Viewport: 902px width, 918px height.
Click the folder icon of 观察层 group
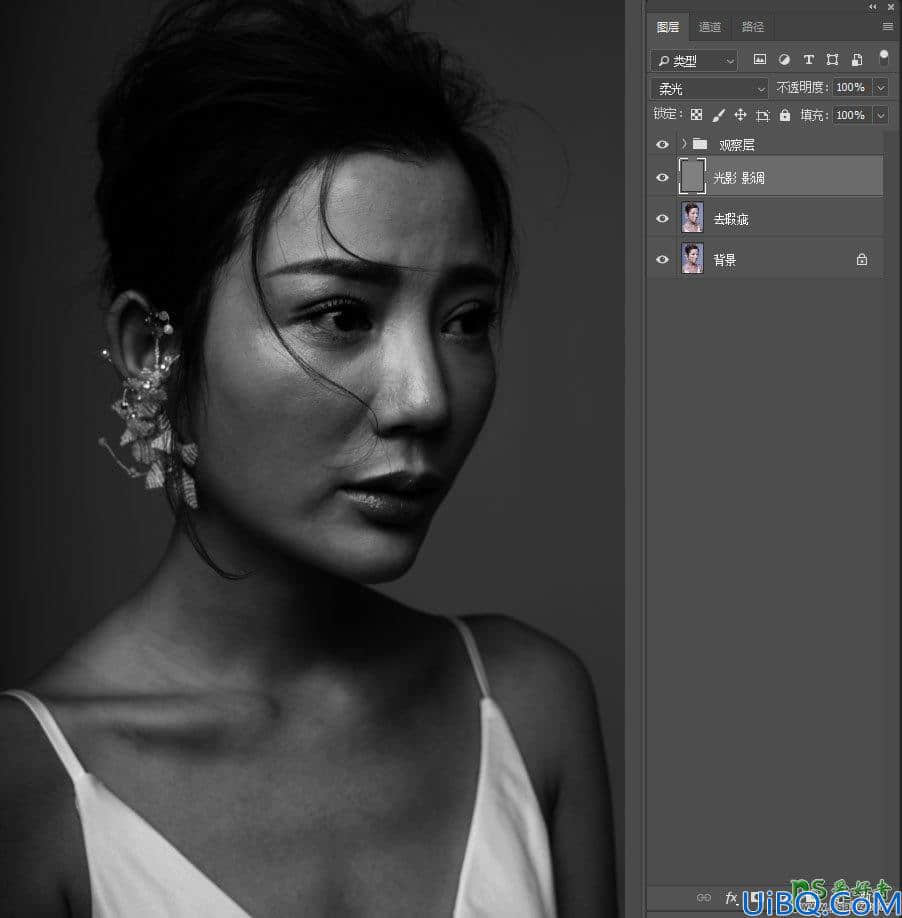[x=700, y=143]
